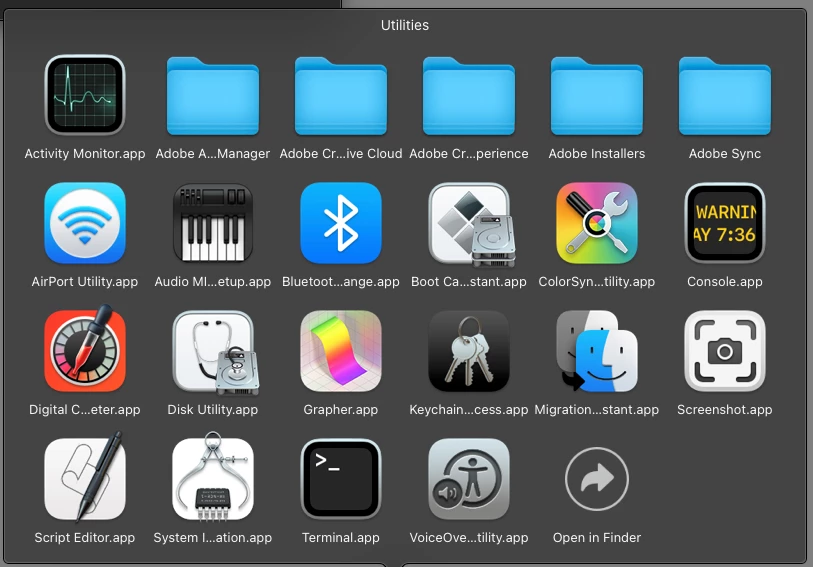
Task: Launch Disk Utility stethoscope icon
Action: coord(215,352)
